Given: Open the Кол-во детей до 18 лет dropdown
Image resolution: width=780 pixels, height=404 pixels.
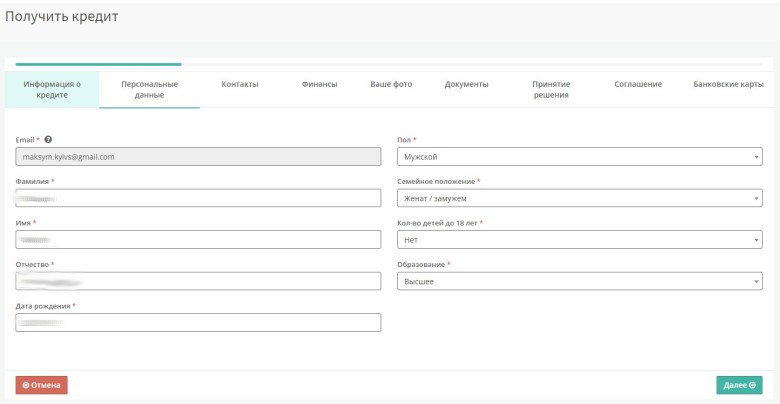Looking at the screenshot, I should click(x=580, y=240).
